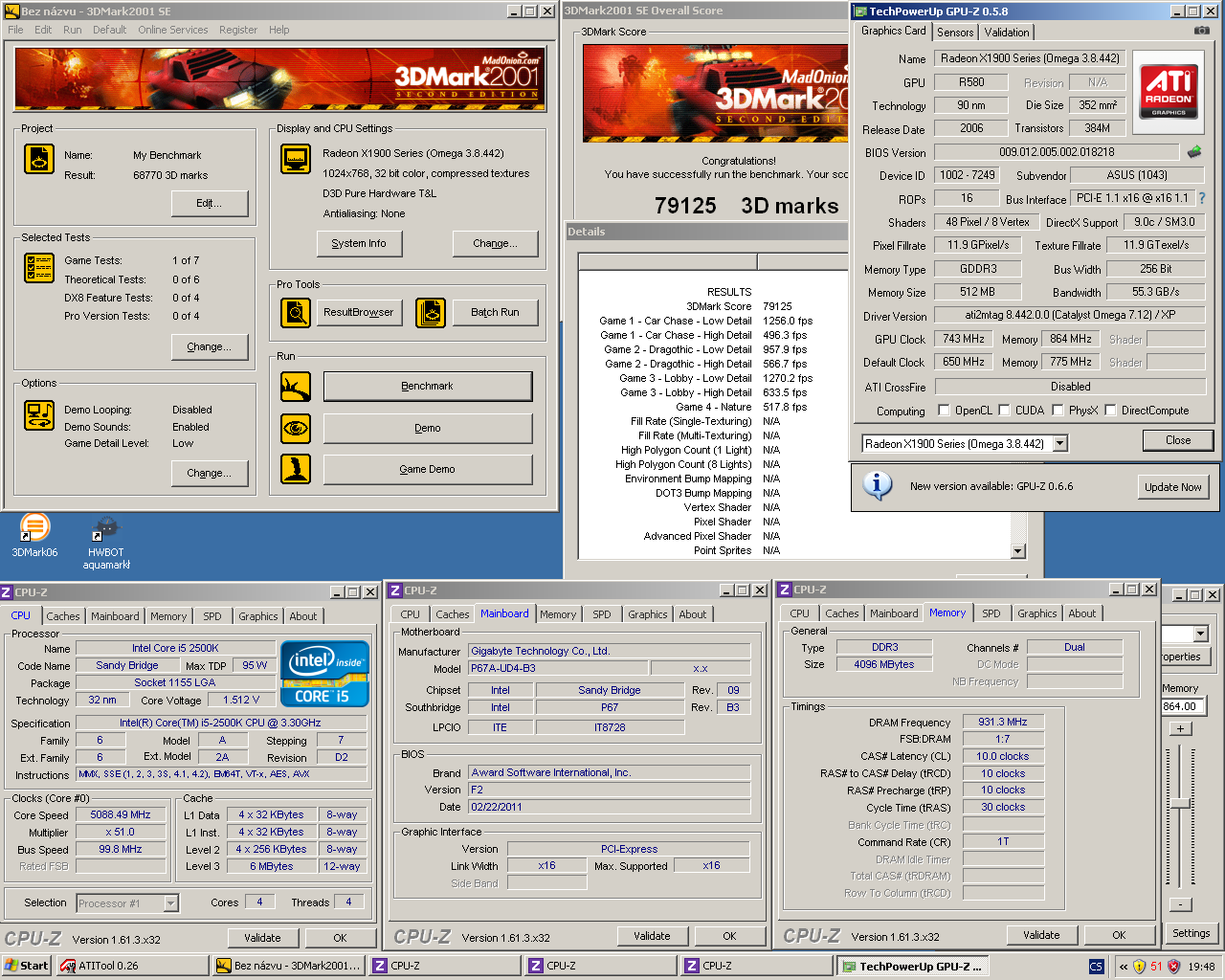
Task: Click Validate in the left CPU-Z window
Action: [262, 938]
